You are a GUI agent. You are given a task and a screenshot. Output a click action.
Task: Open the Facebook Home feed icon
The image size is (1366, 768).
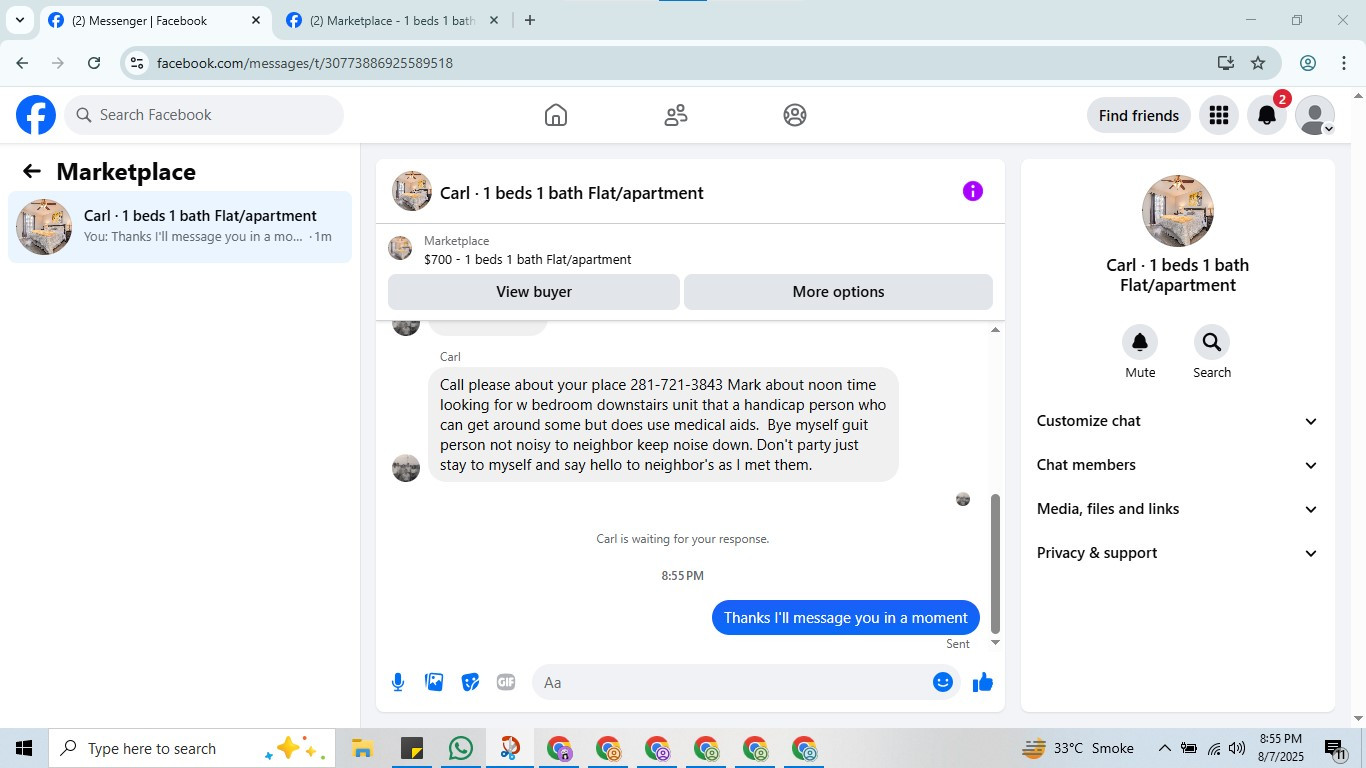coord(556,115)
